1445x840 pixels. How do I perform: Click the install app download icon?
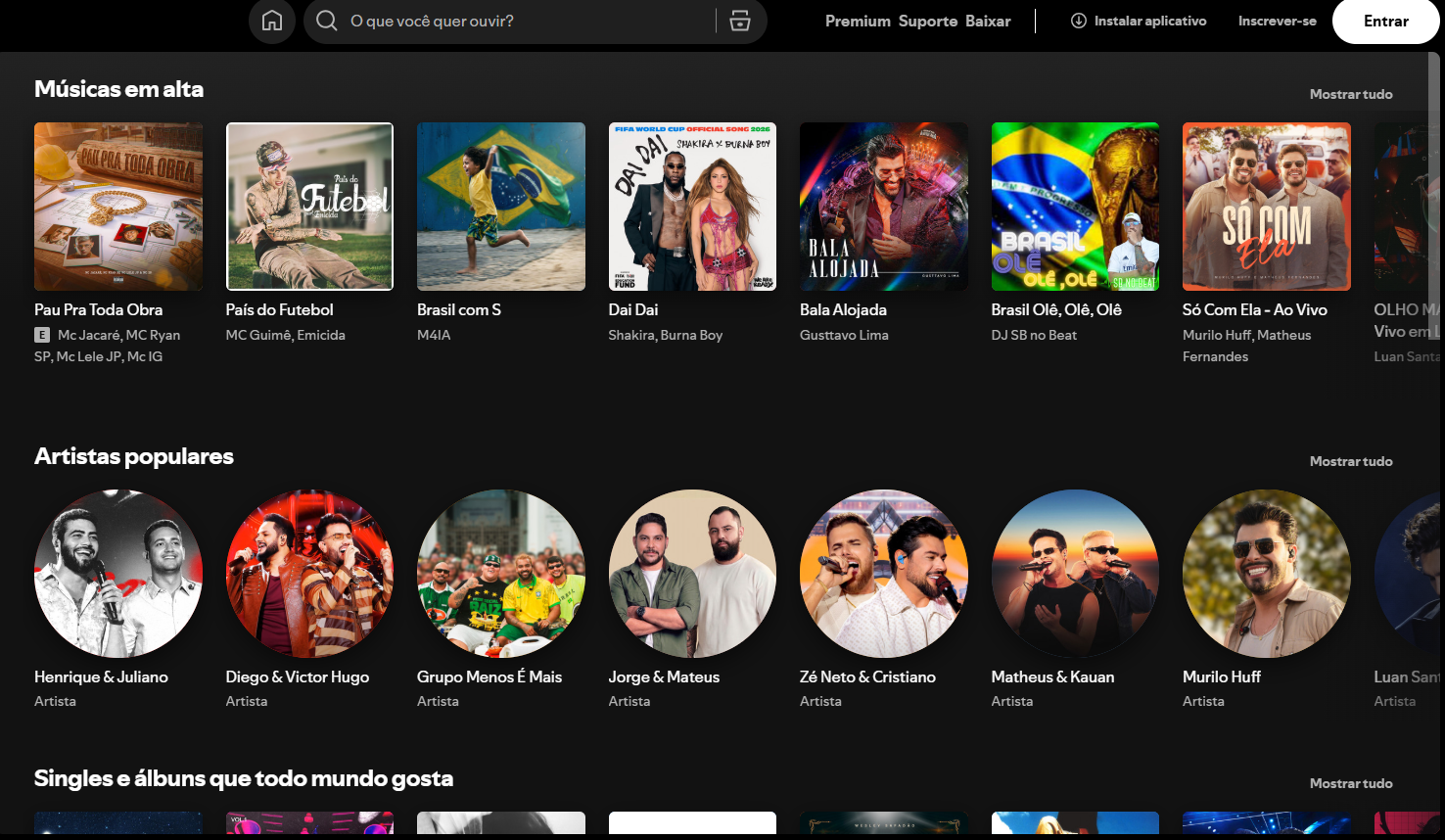coord(1079,21)
